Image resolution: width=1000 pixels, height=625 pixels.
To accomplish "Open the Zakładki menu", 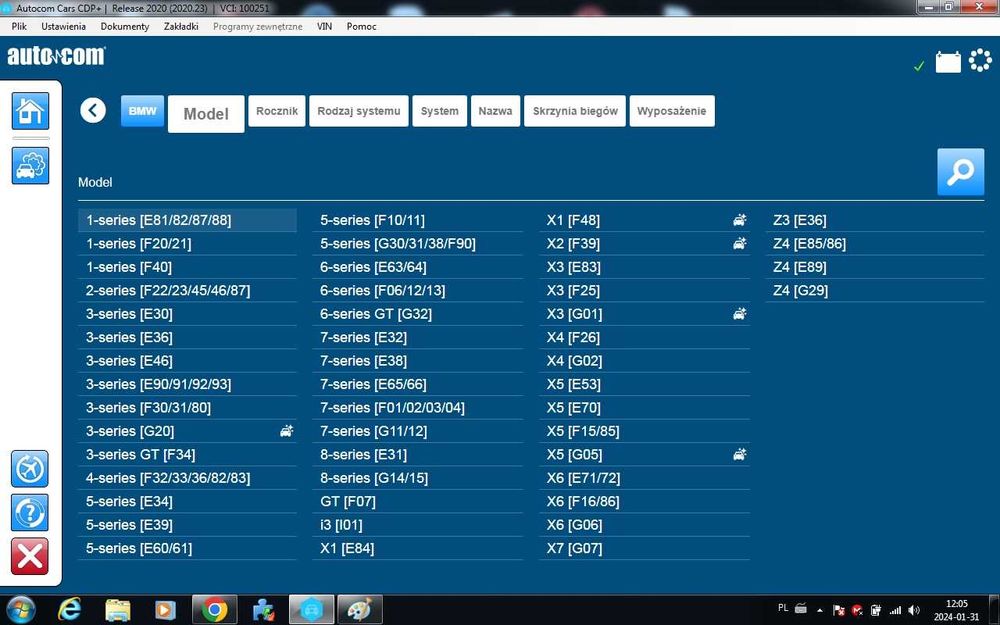I will pyautogui.click(x=181, y=26).
